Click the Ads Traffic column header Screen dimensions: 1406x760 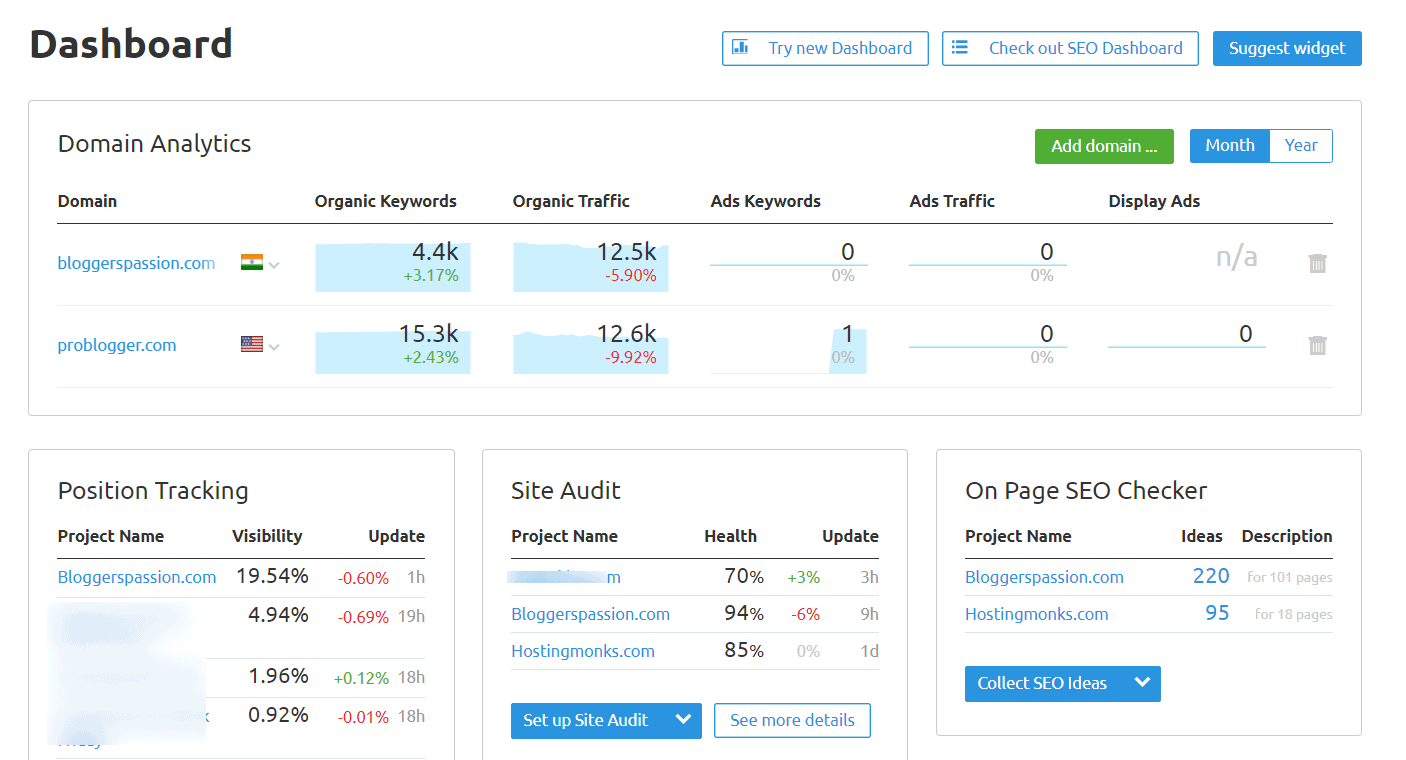pyautogui.click(x=952, y=201)
